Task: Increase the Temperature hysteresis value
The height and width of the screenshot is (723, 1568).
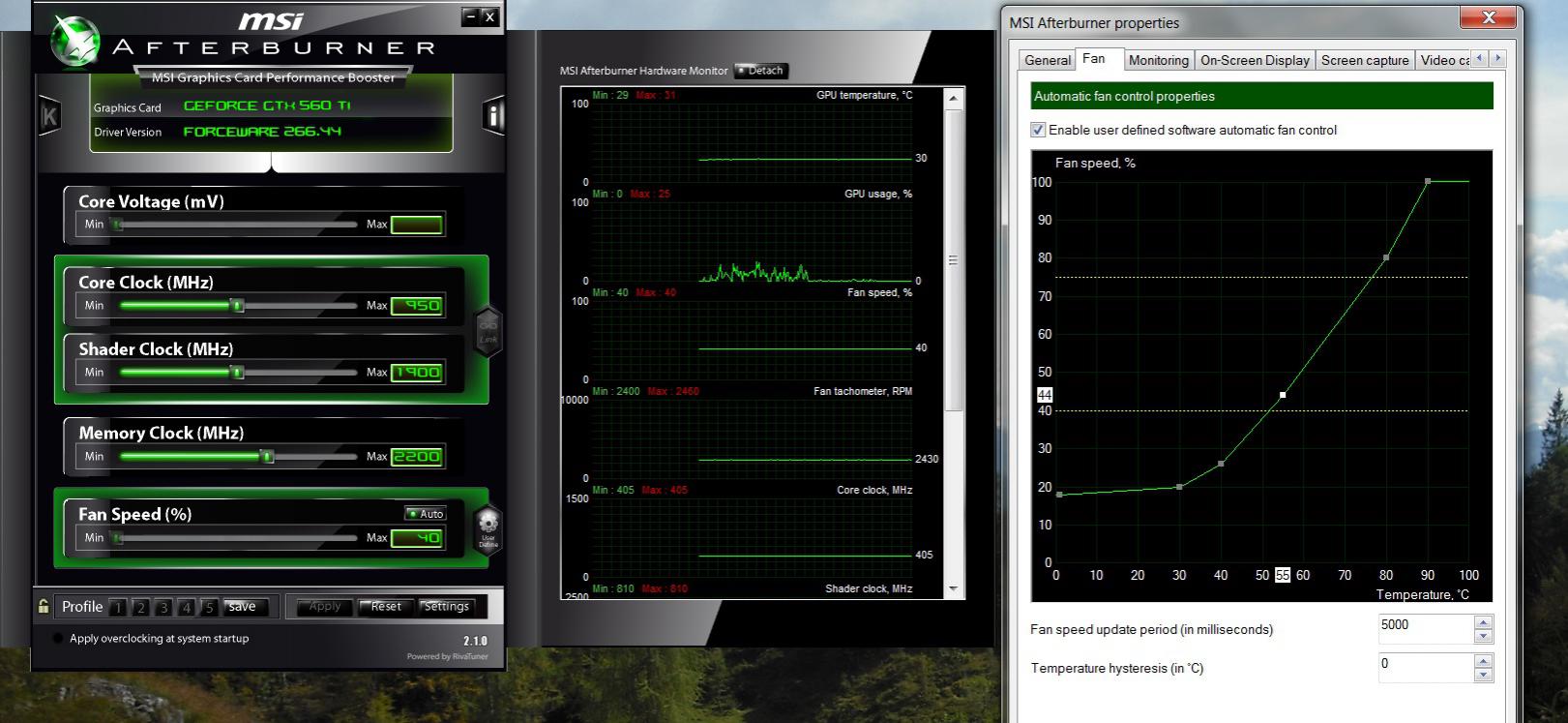Action: [1483, 660]
